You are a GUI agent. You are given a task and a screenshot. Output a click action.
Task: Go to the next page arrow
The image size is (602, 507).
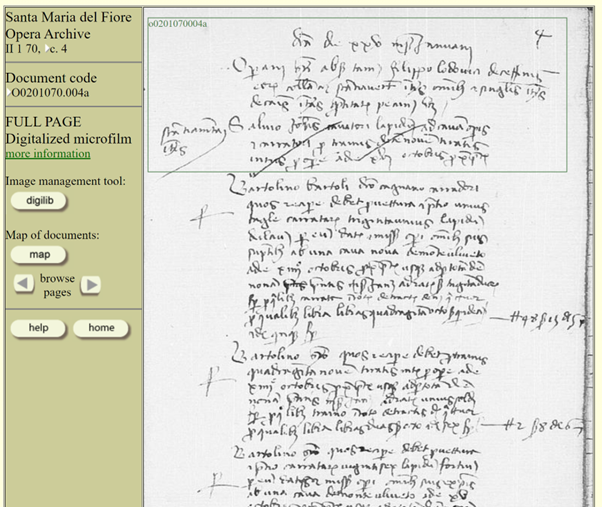click(x=91, y=284)
